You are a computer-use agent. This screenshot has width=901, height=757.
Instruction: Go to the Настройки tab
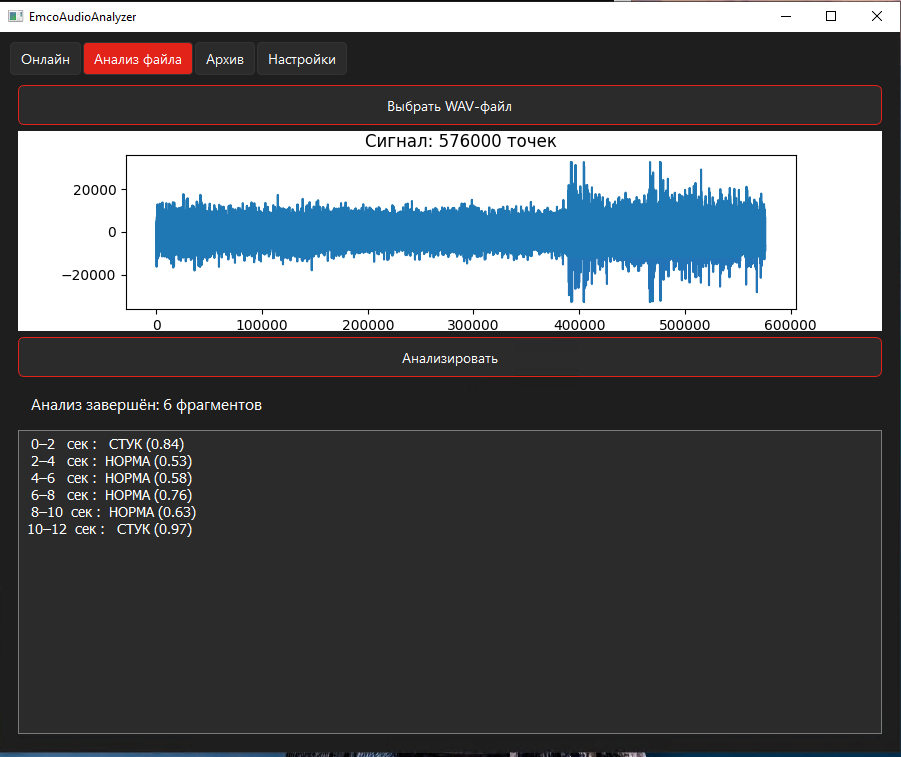tap(302, 59)
